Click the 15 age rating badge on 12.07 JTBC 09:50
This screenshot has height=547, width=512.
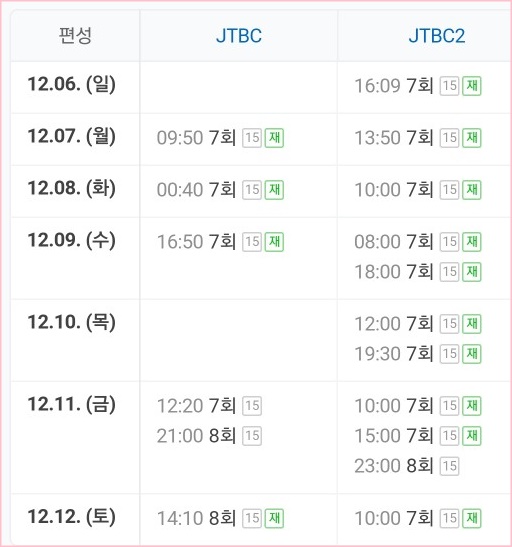(x=252, y=138)
